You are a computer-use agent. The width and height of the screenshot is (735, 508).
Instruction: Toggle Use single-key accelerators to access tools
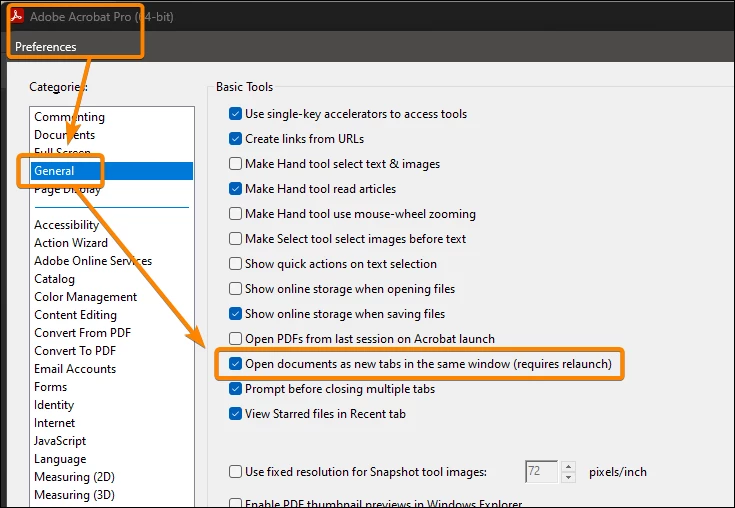pos(235,114)
